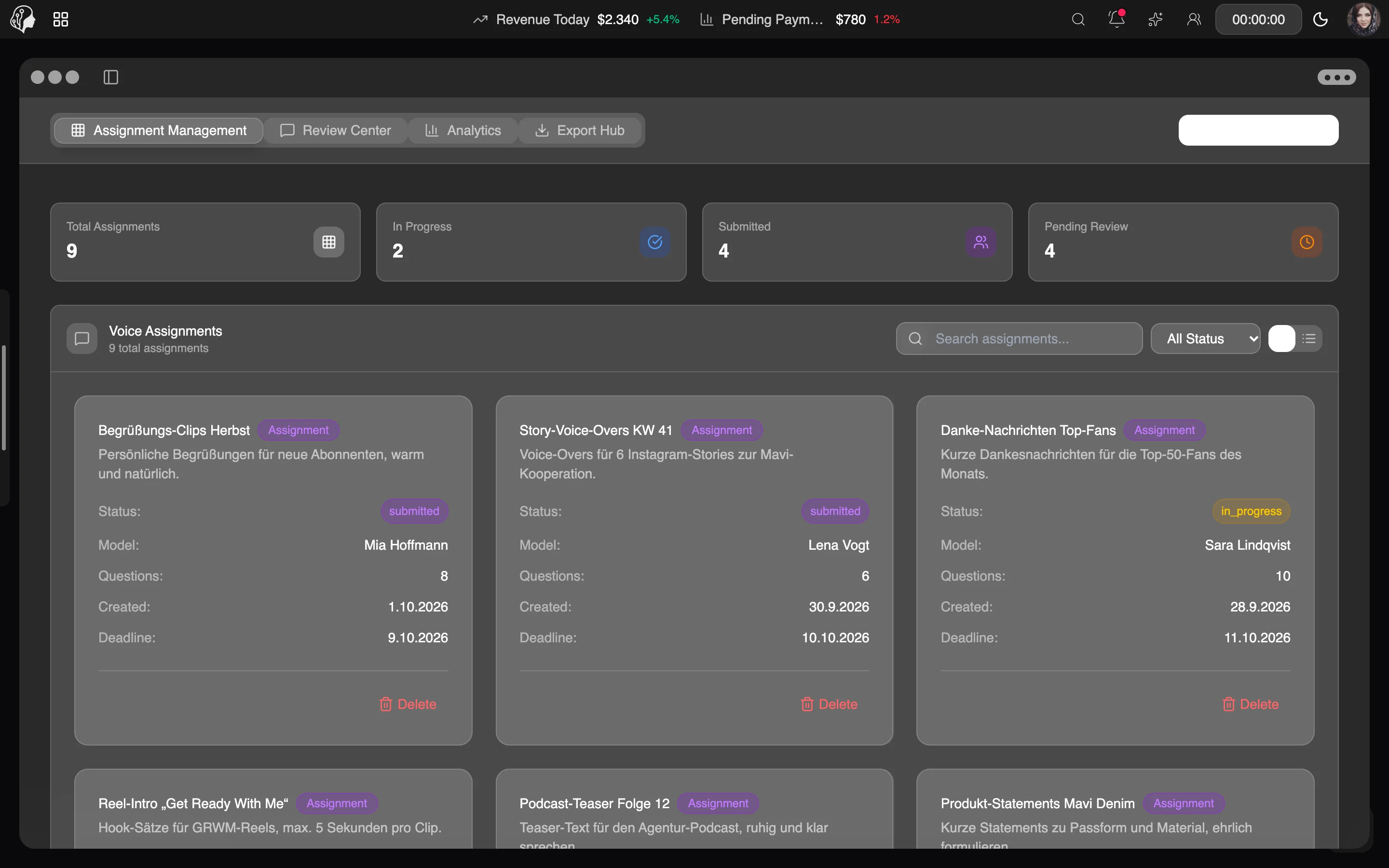Click the Voice Assignments chat icon
This screenshot has height=868, width=1389.
(82, 339)
